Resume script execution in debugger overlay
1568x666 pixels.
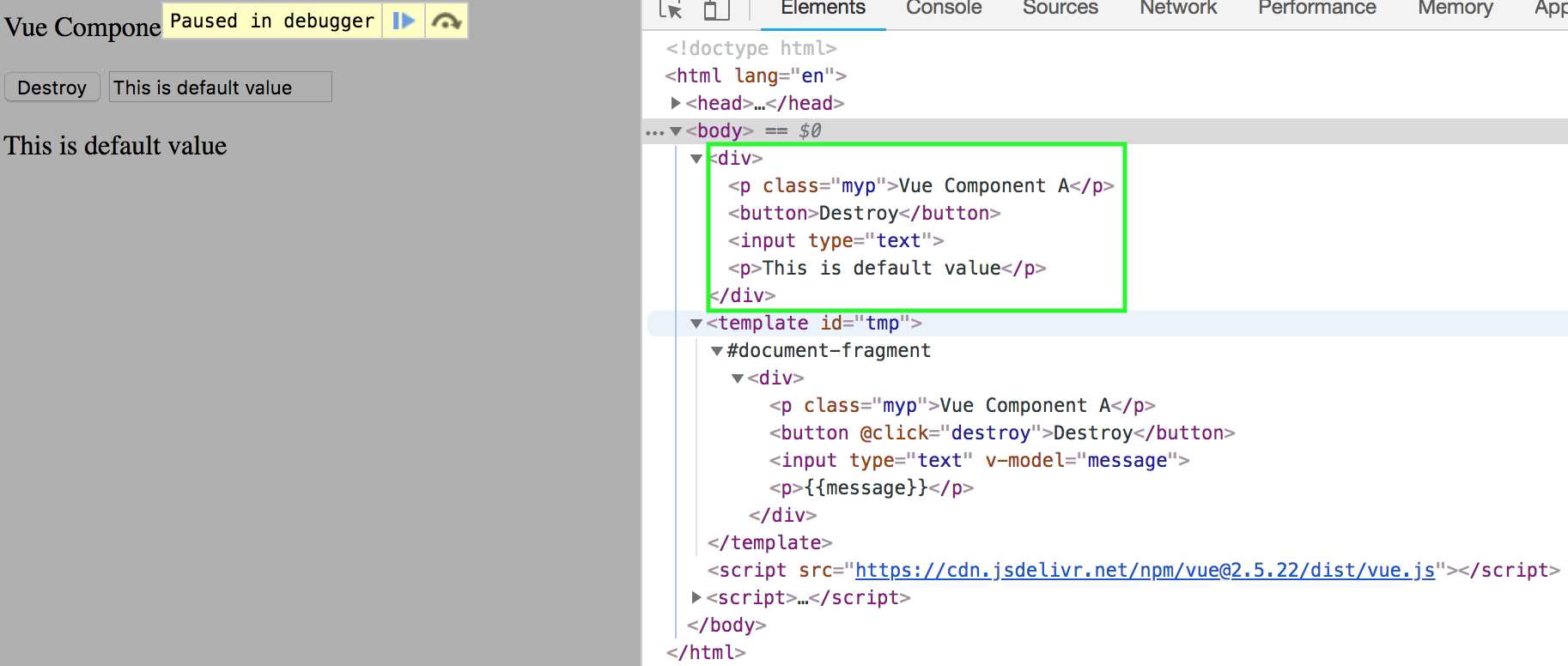click(x=404, y=21)
